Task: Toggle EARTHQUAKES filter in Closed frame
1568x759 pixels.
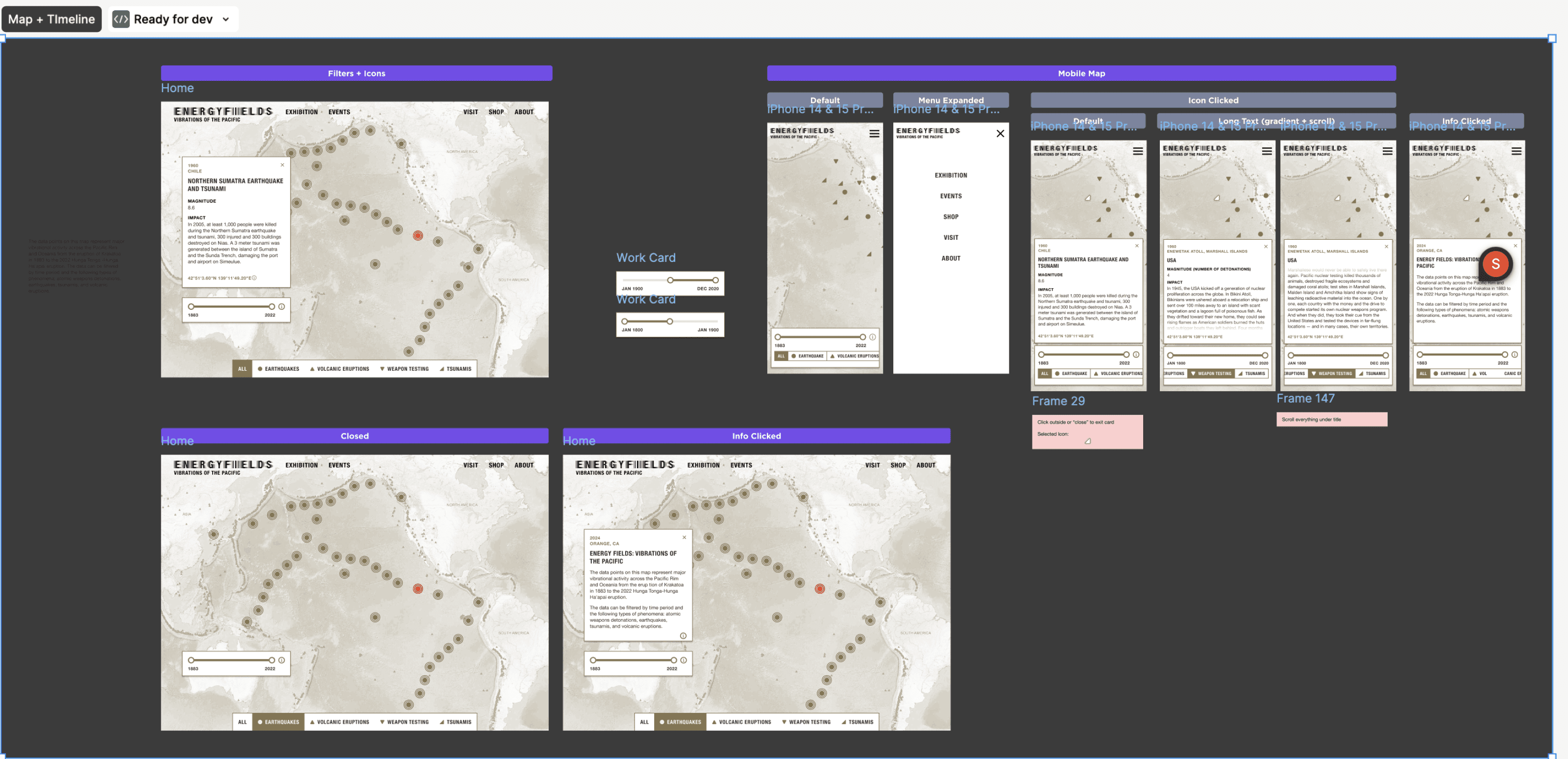Action: (x=278, y=722)
